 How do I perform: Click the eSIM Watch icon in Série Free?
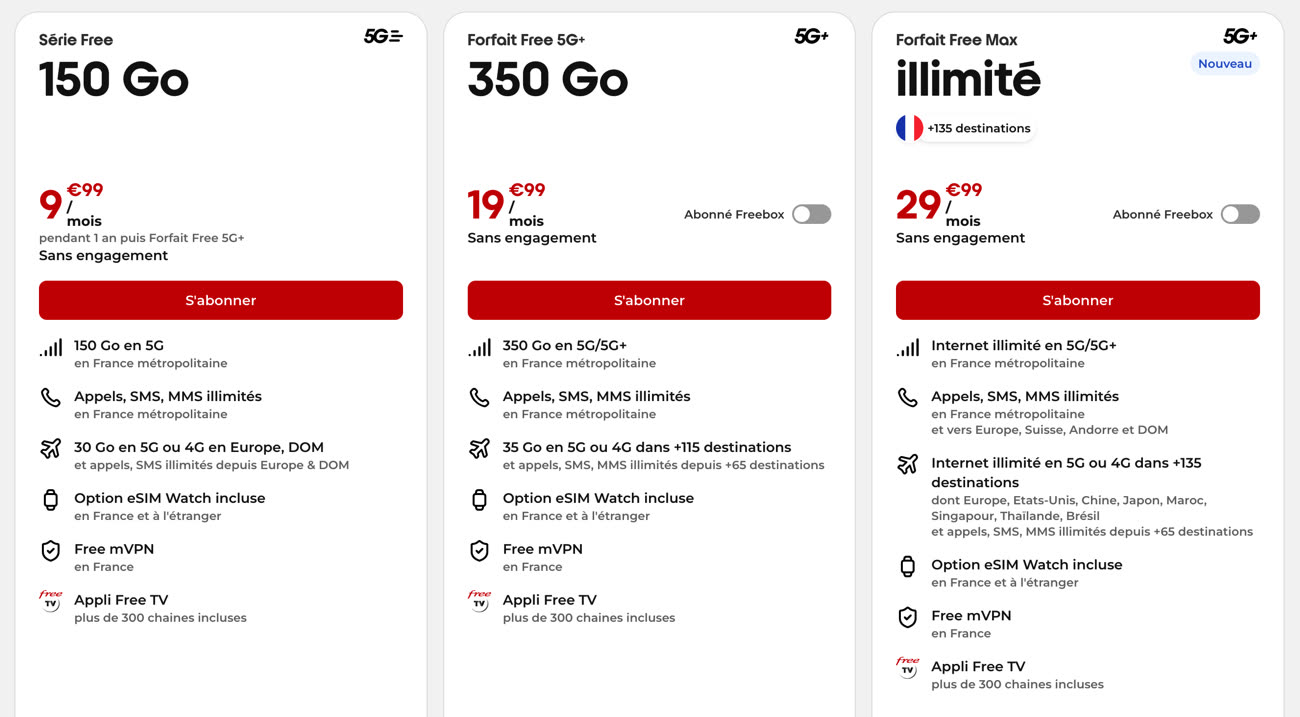click(51, 500)
